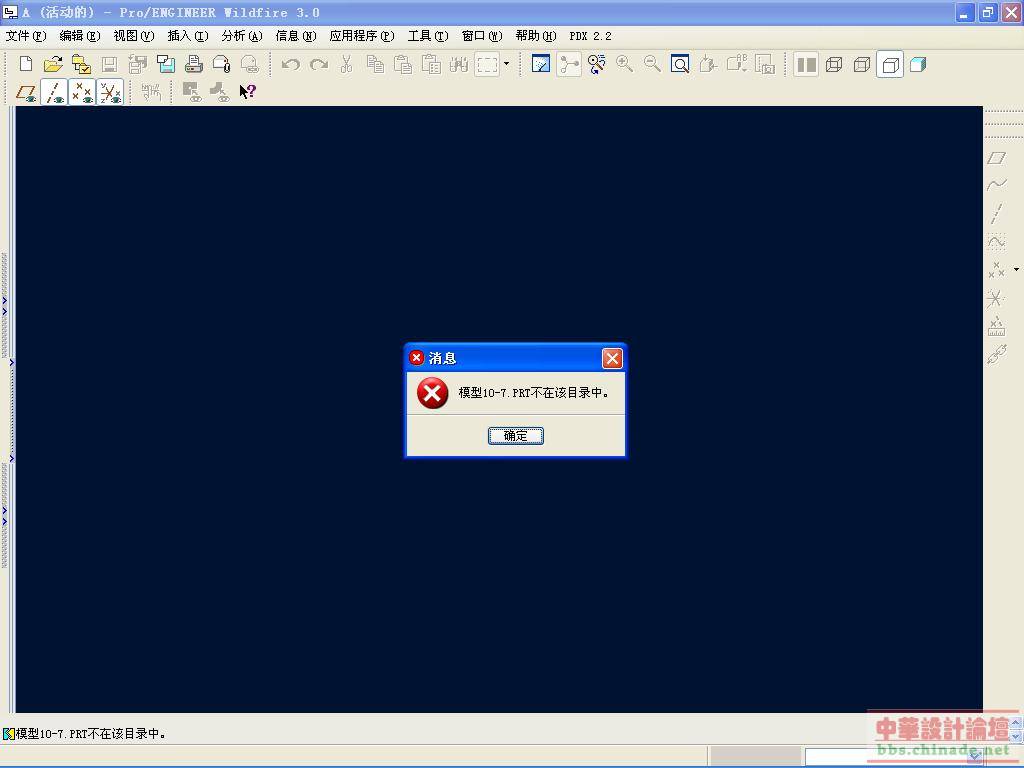1024x768 pixels.
Task: Click the second greyed link-chain toolbar icon
Action: (x=219, y=92)
